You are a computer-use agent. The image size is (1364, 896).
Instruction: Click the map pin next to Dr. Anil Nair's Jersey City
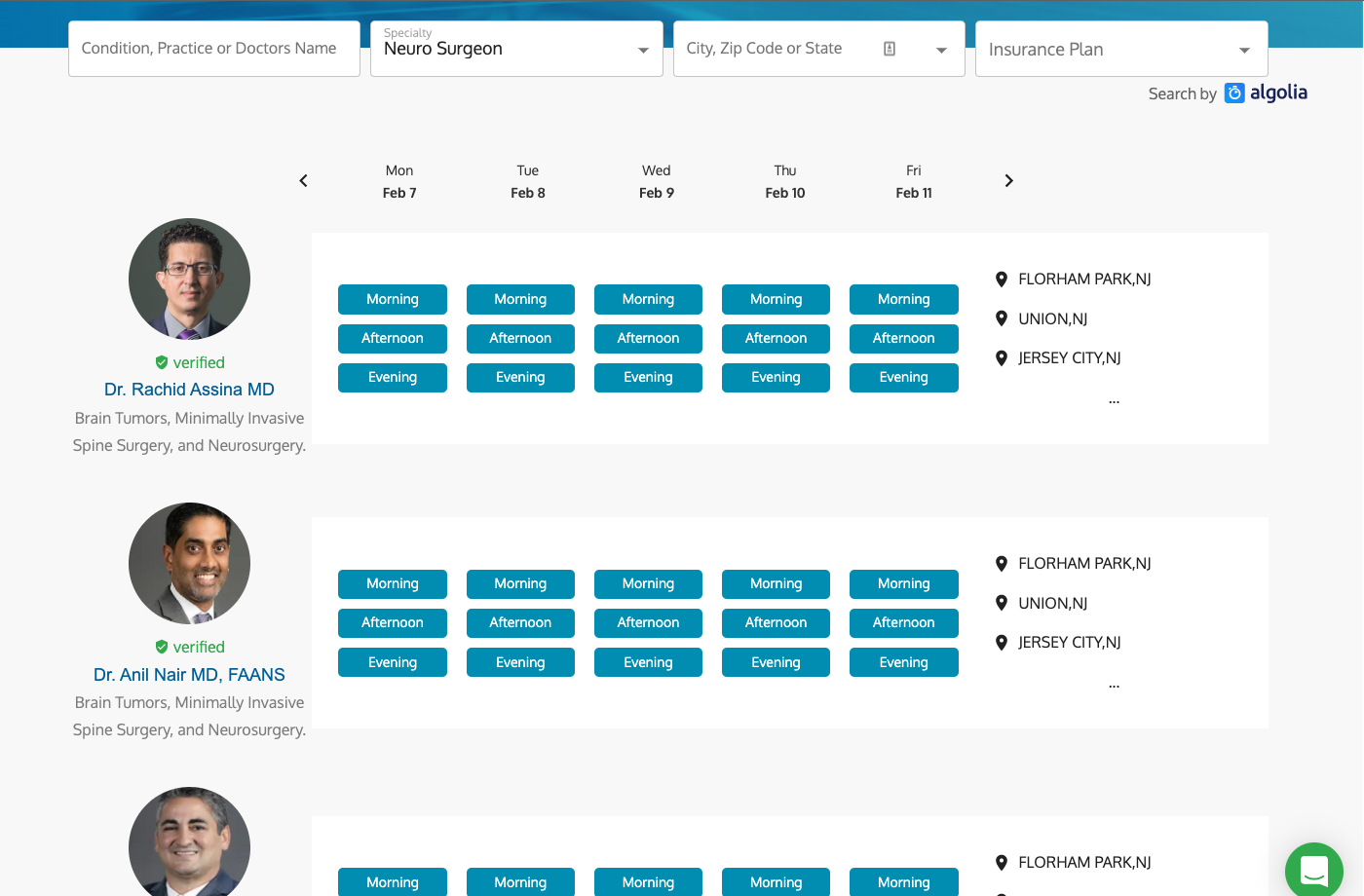point(1001,643)
